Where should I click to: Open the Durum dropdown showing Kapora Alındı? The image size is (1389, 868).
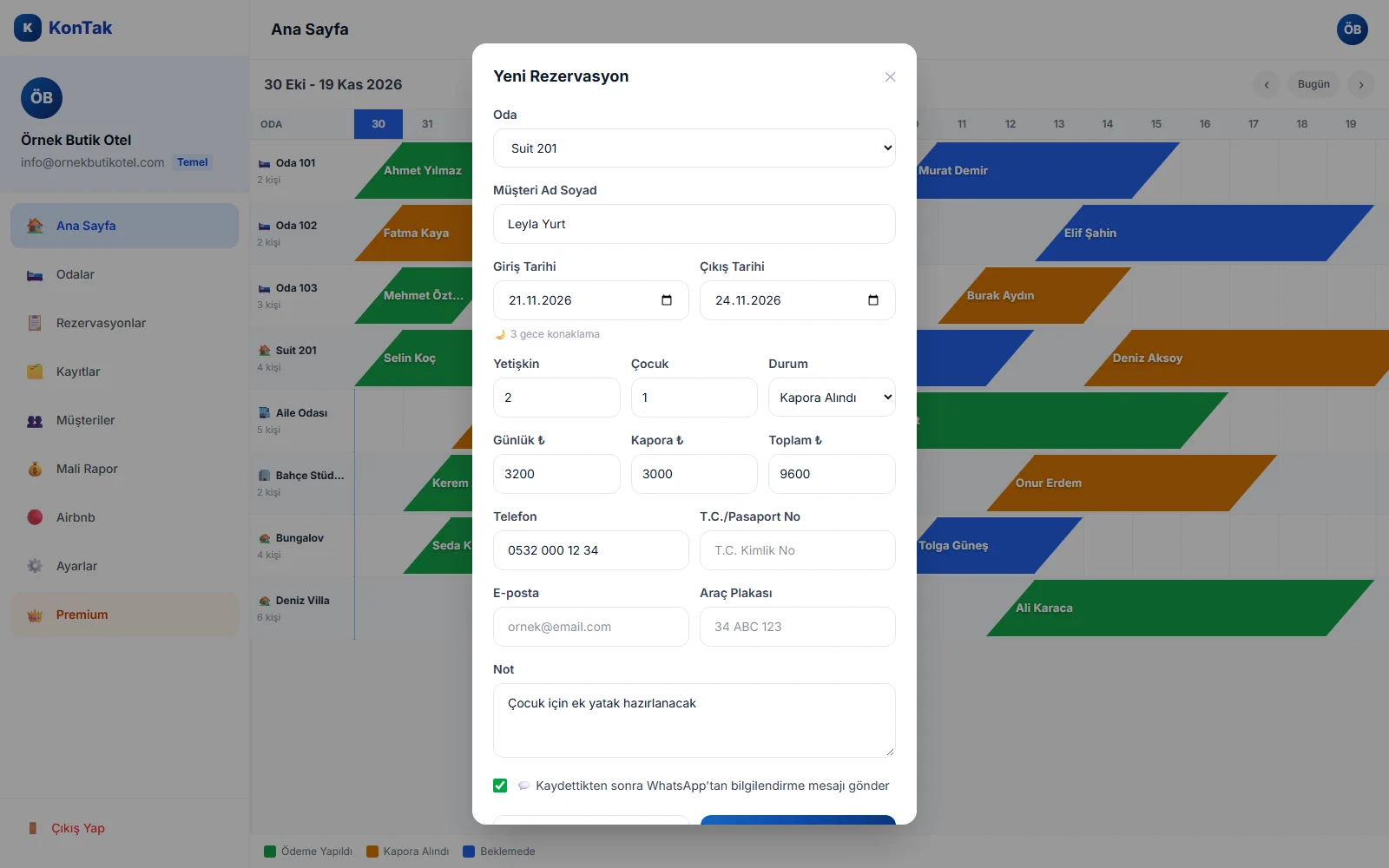[832, 398]
